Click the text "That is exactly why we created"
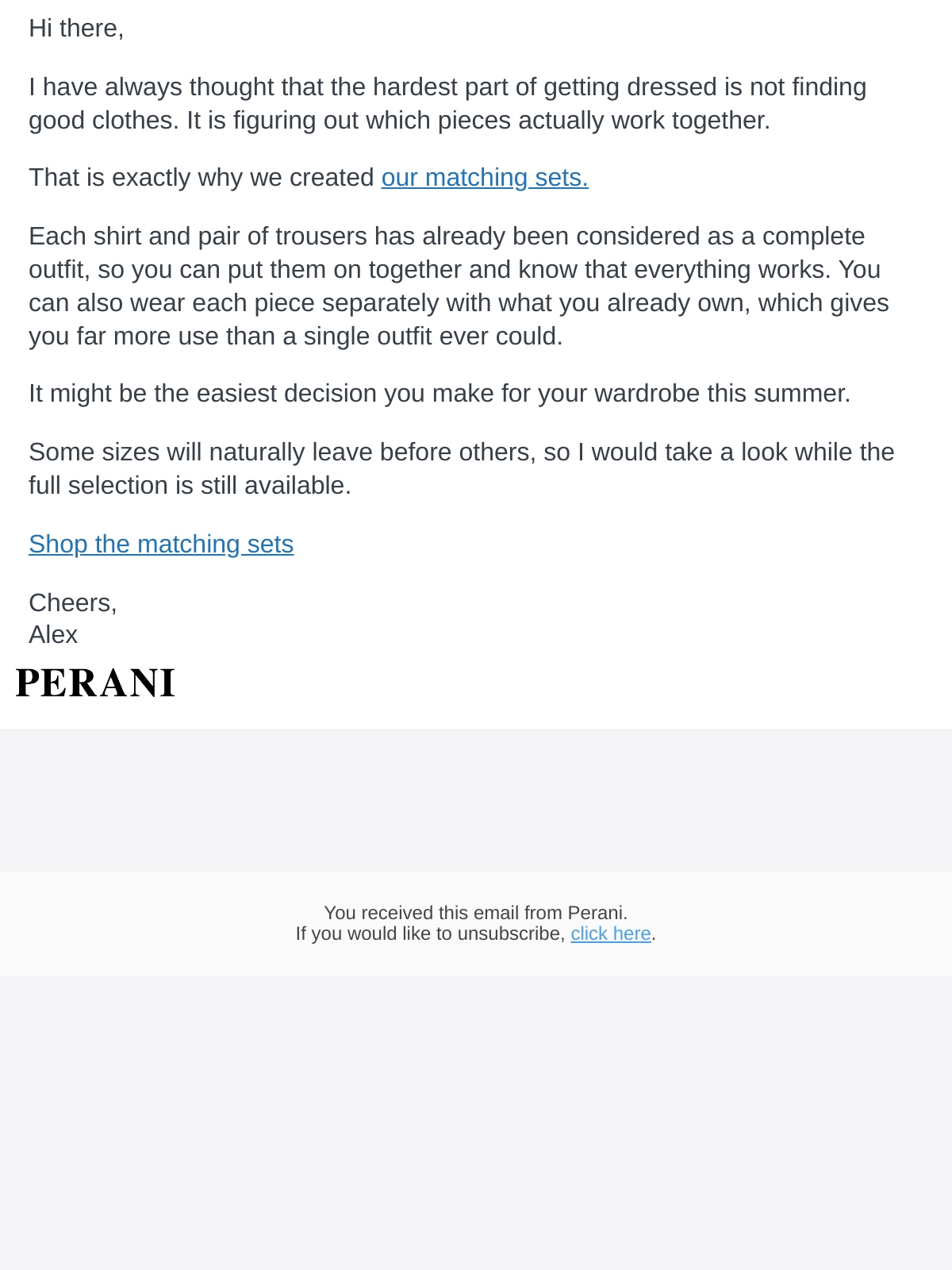 tap(202, 177)
